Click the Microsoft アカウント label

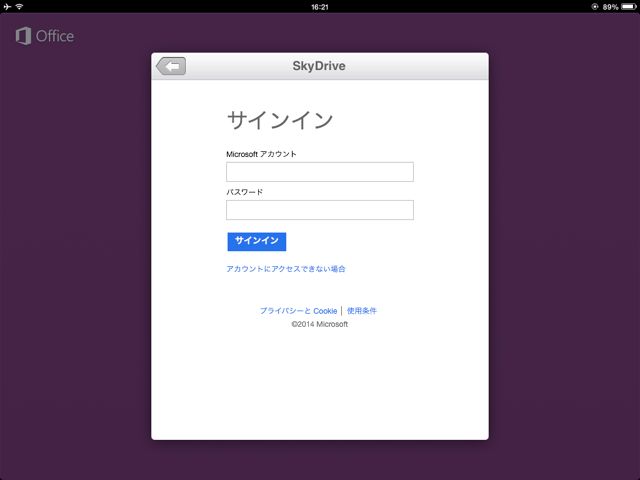(261, 154)
